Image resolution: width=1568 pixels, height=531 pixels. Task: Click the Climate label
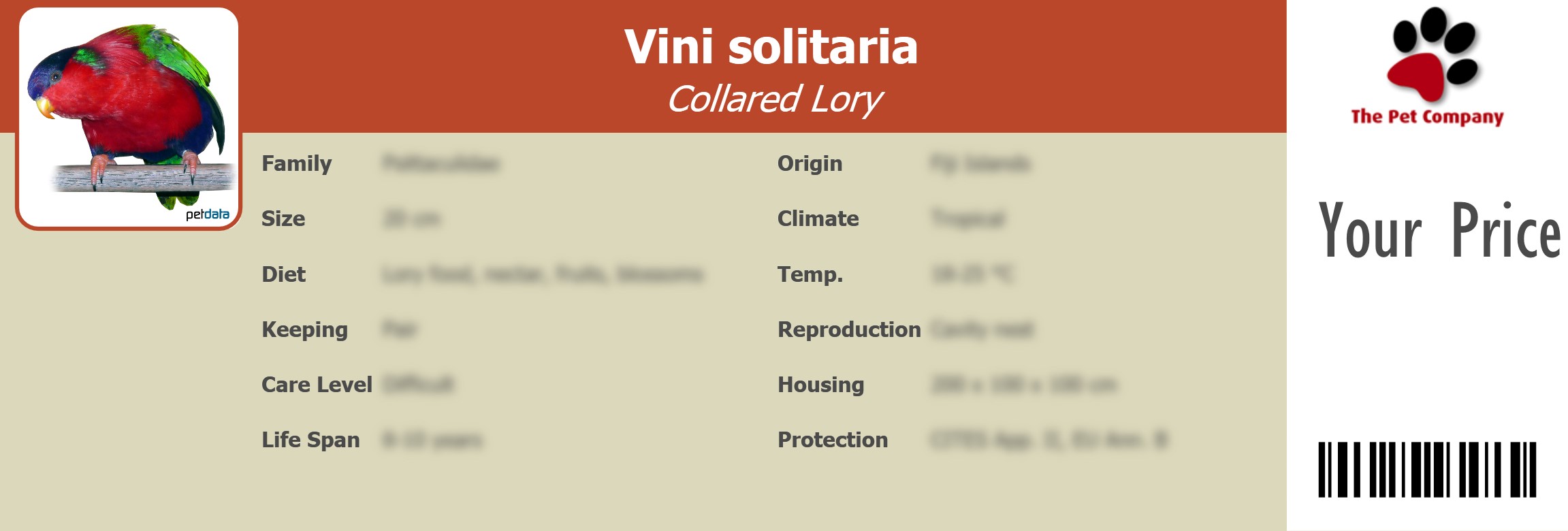click(818, 219)
